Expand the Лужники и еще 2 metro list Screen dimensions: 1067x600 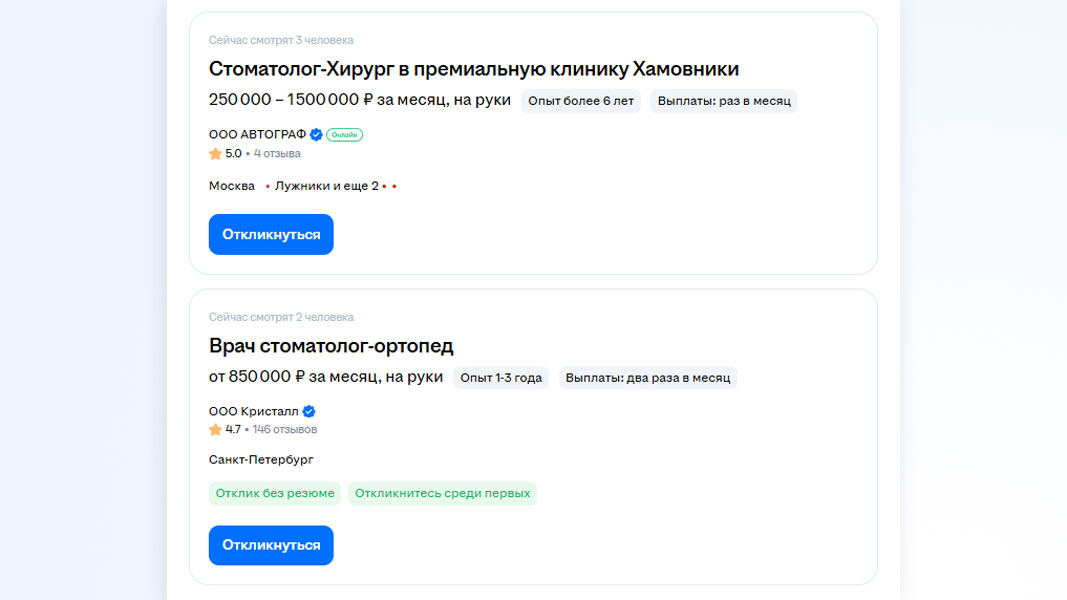click(x=326, y=186)
